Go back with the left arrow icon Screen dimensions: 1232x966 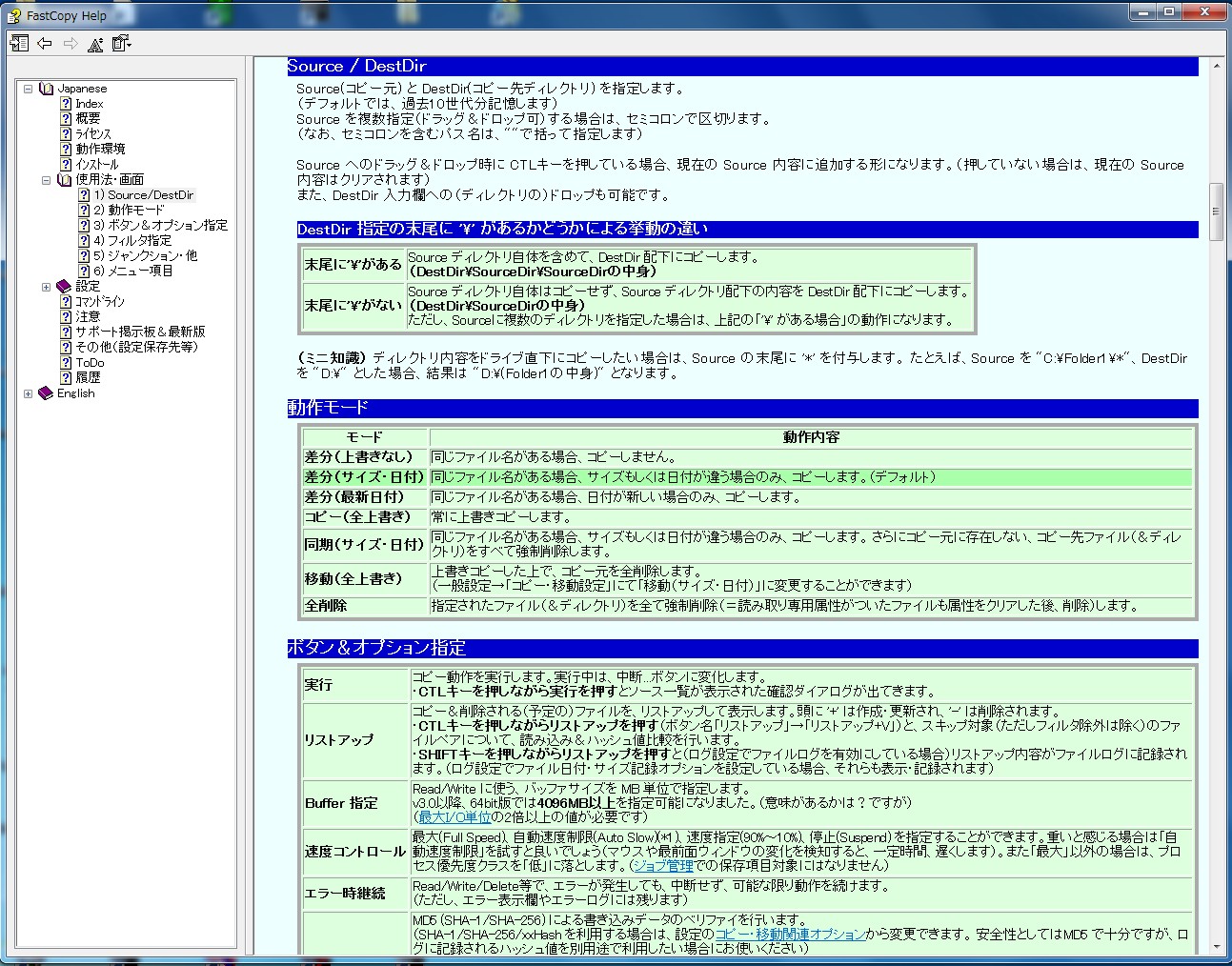[45, 43]
